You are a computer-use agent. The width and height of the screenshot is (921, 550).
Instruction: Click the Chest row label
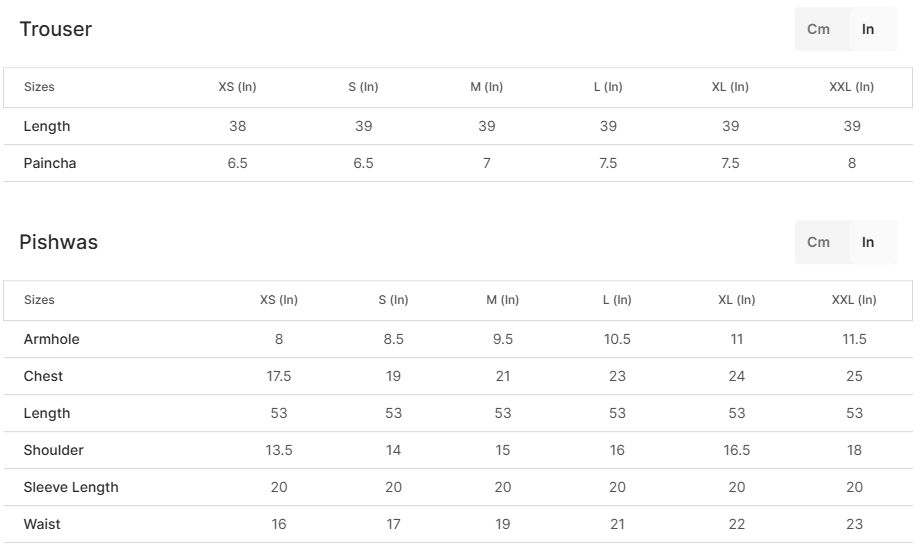pos(44,376)
